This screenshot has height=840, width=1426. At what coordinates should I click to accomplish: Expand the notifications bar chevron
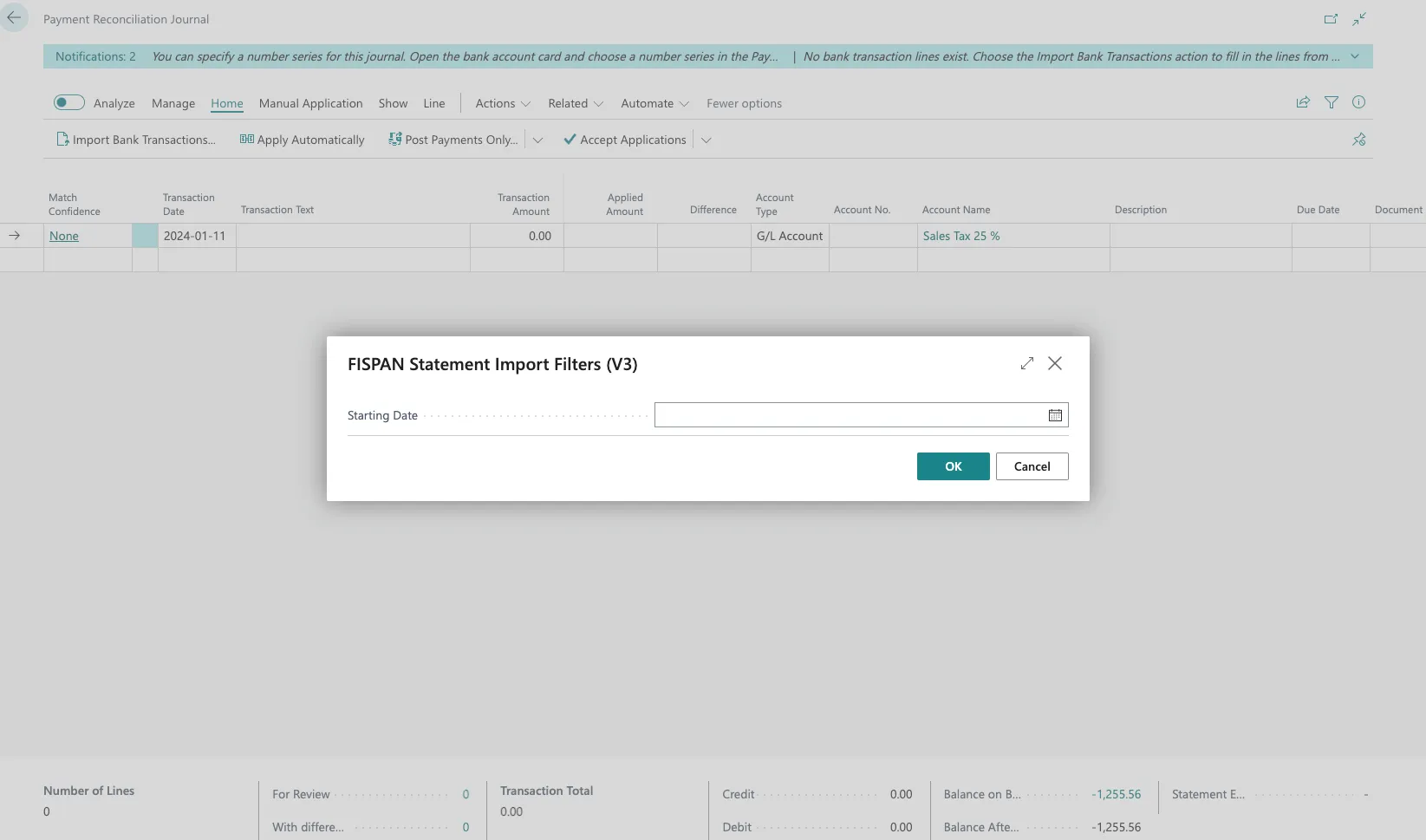(x=1355, y=56)
